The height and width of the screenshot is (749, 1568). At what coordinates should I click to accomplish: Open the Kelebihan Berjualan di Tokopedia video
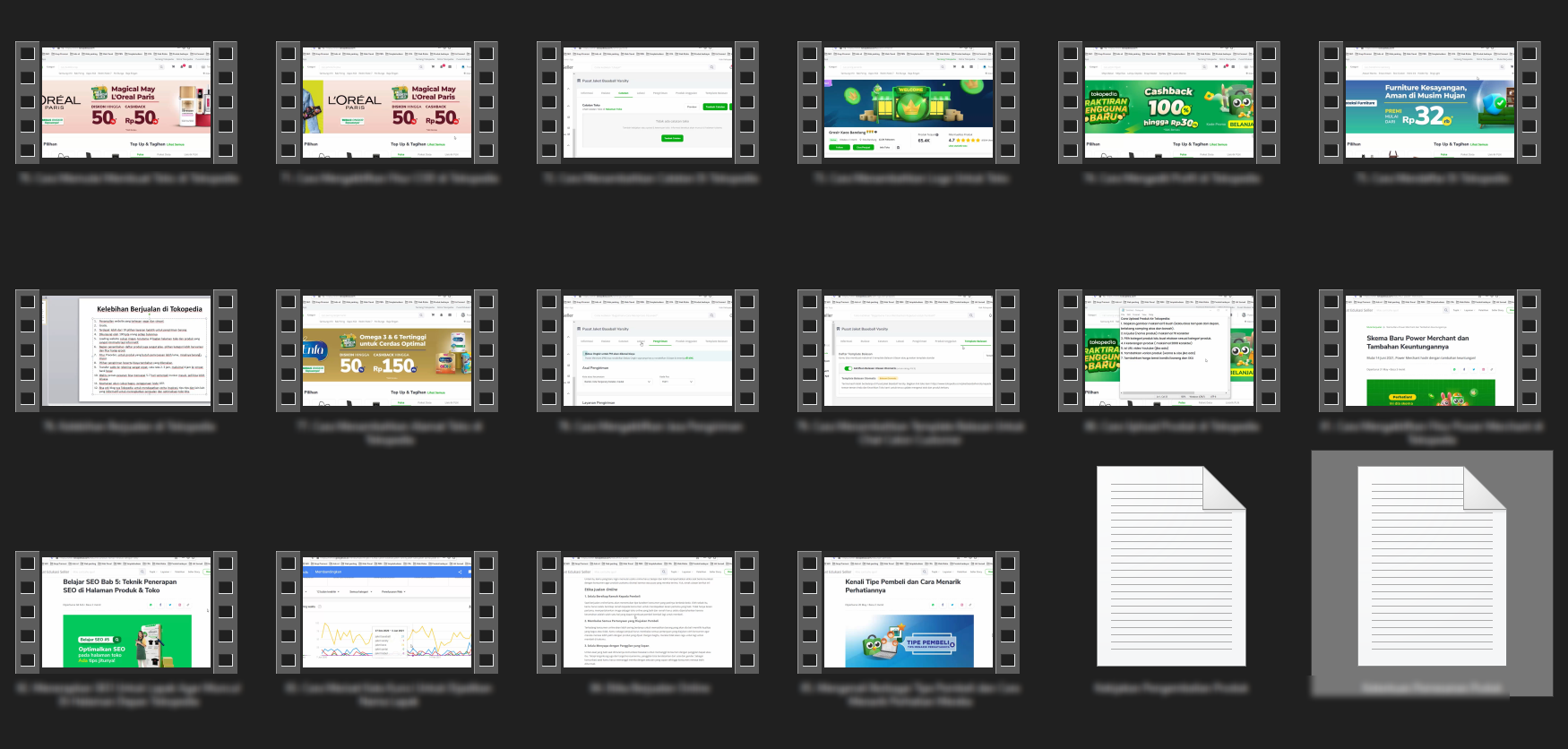126,350
